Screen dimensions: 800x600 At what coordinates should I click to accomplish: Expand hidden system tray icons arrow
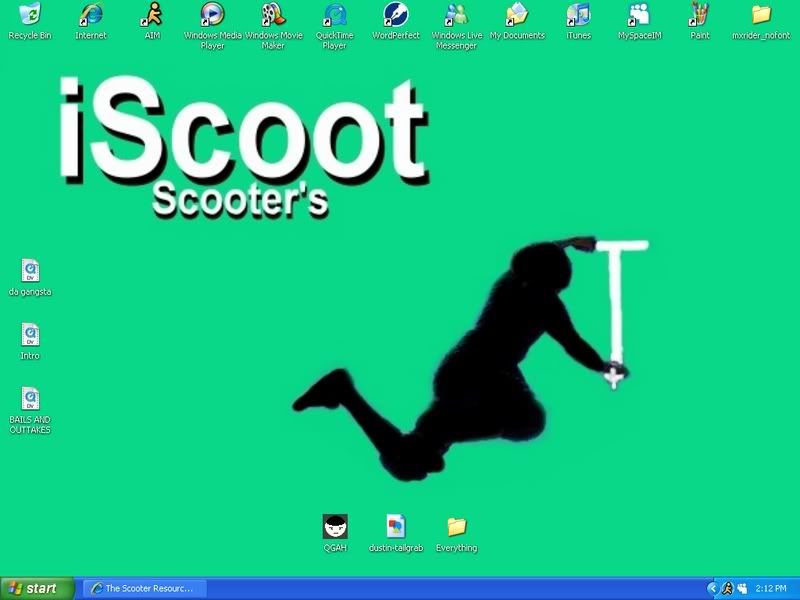(712, 589)
